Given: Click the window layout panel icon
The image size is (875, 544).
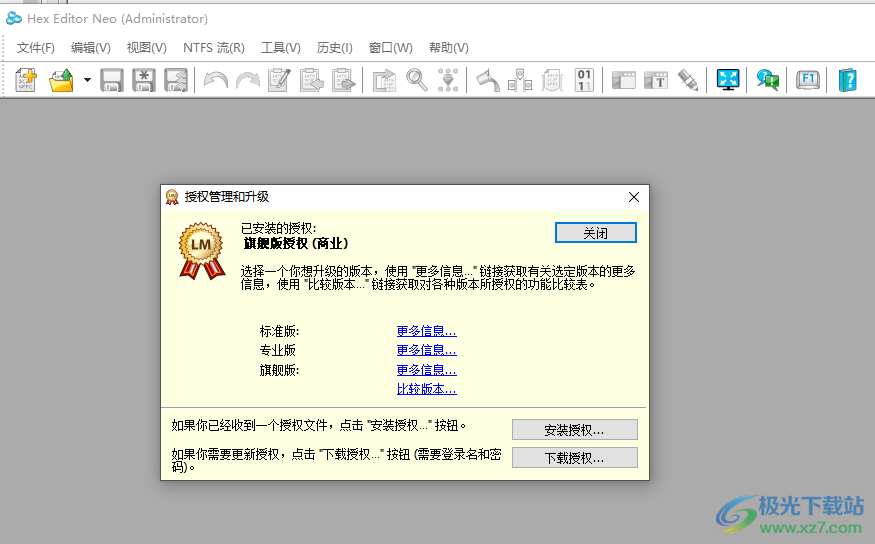Looking at the screenshot, I should coord(624,80).
